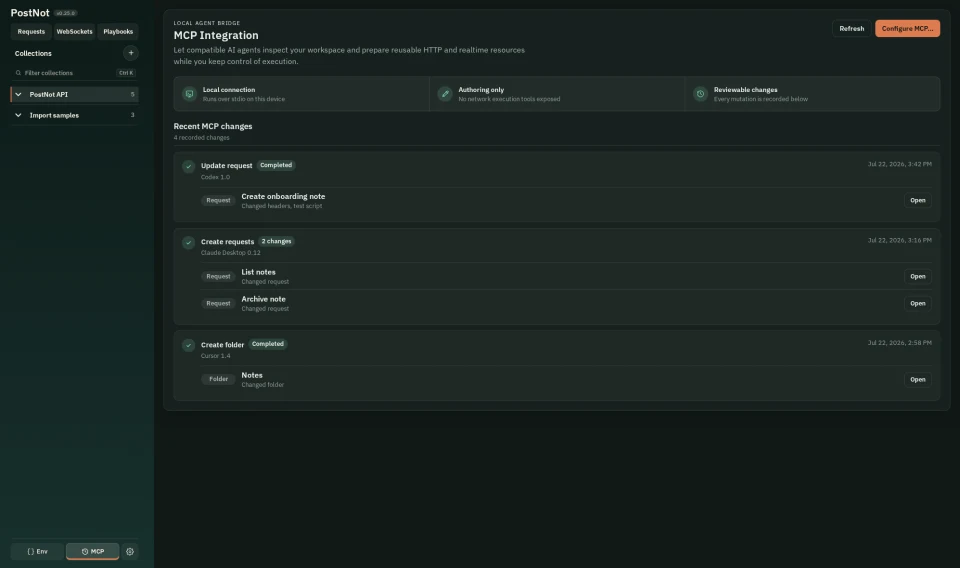The image size is (960, 568).
Task: Click search icon in Filter collections
Action: (18, 73)
